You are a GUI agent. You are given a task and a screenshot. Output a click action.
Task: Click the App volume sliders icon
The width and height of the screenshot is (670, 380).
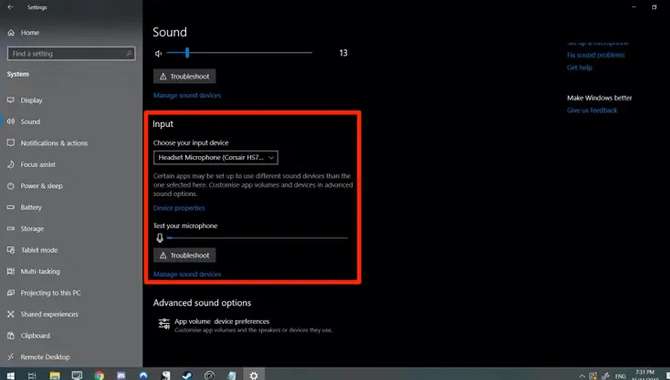pos(164,324)
